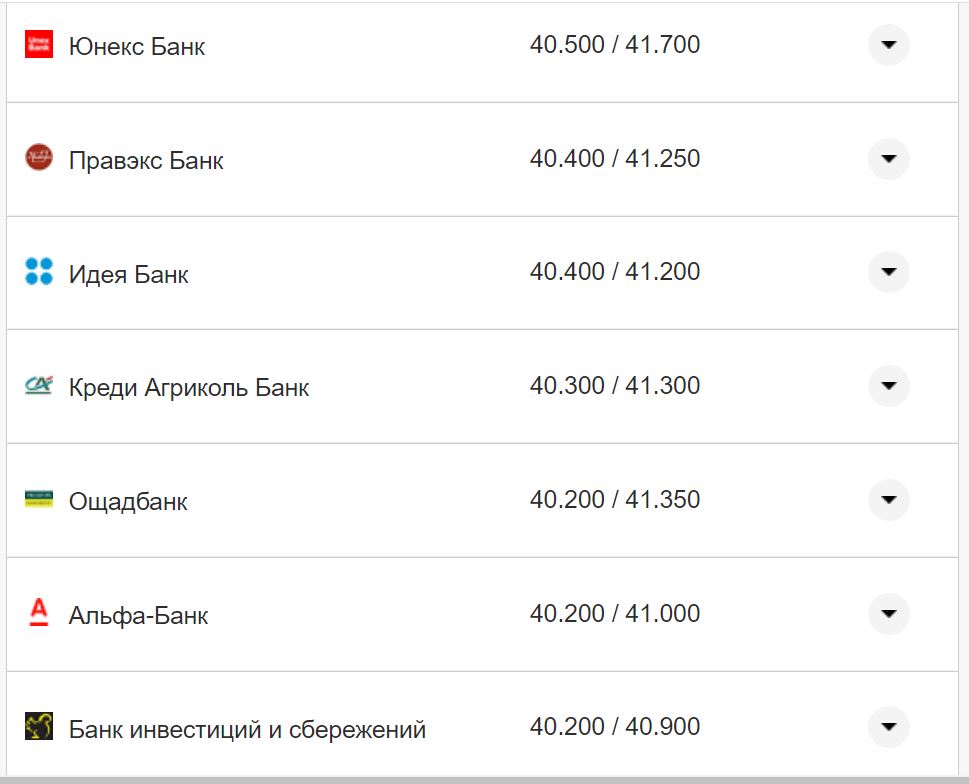Viewport: 969px width, 784px height.
Task: Expand the Идея Банк rate details
Action: (887, 272)
